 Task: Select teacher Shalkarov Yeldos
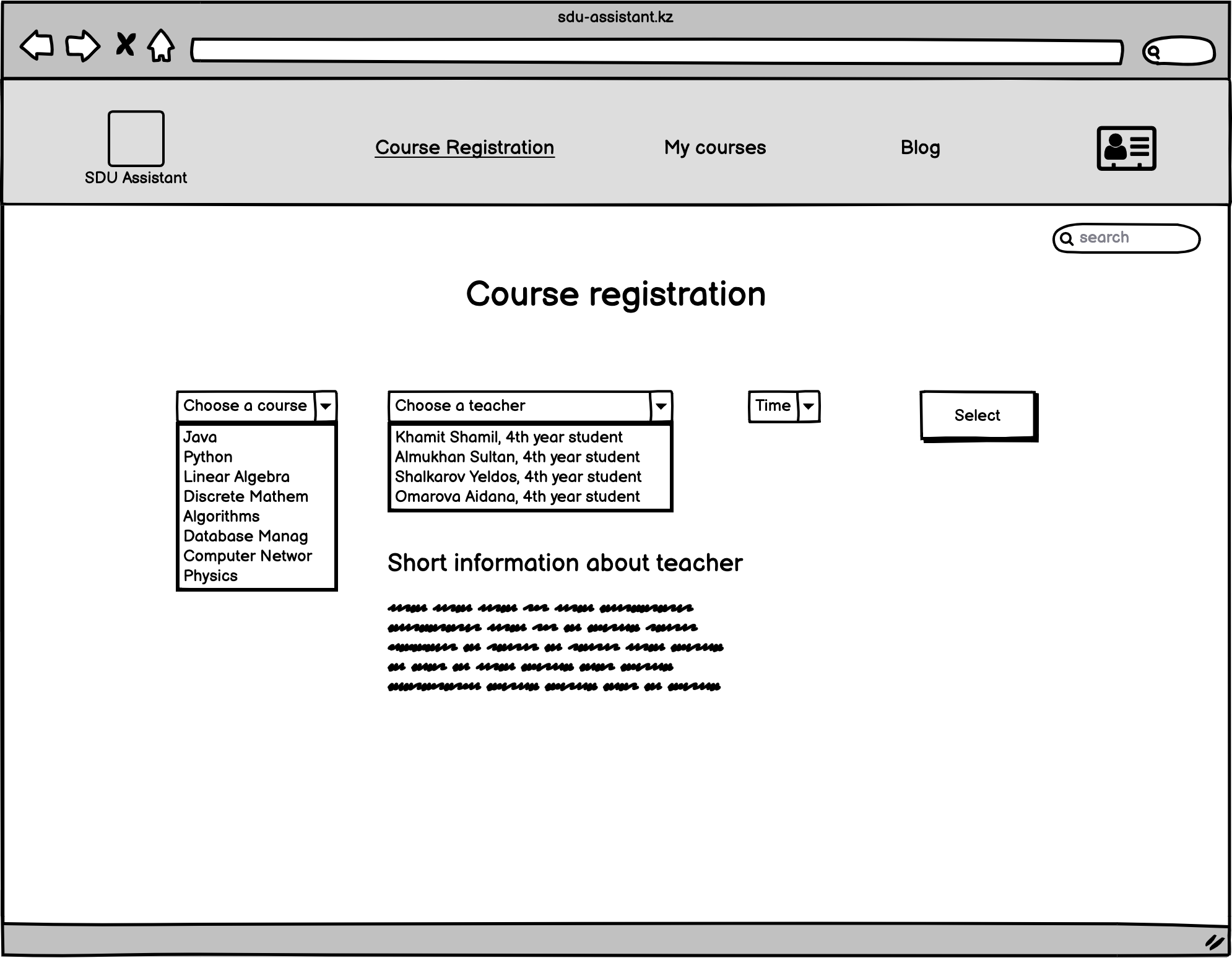click(531, 477)
